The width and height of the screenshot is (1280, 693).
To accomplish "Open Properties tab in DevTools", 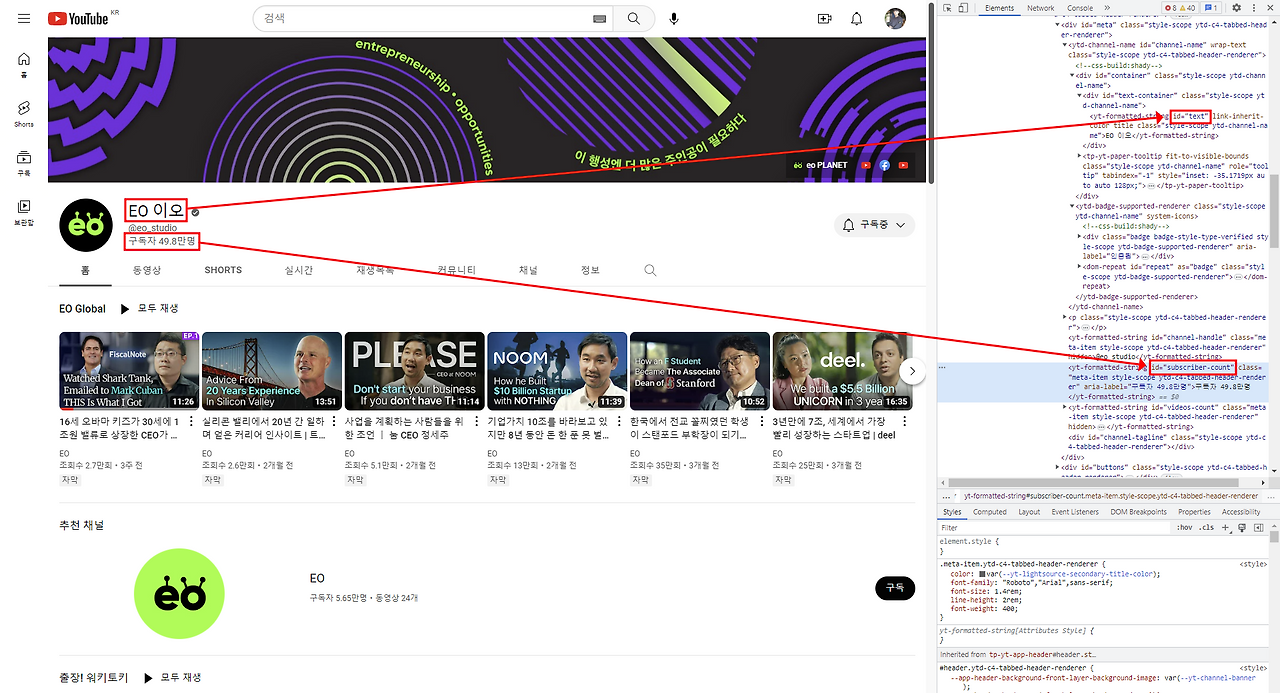I will point(1194,512).
